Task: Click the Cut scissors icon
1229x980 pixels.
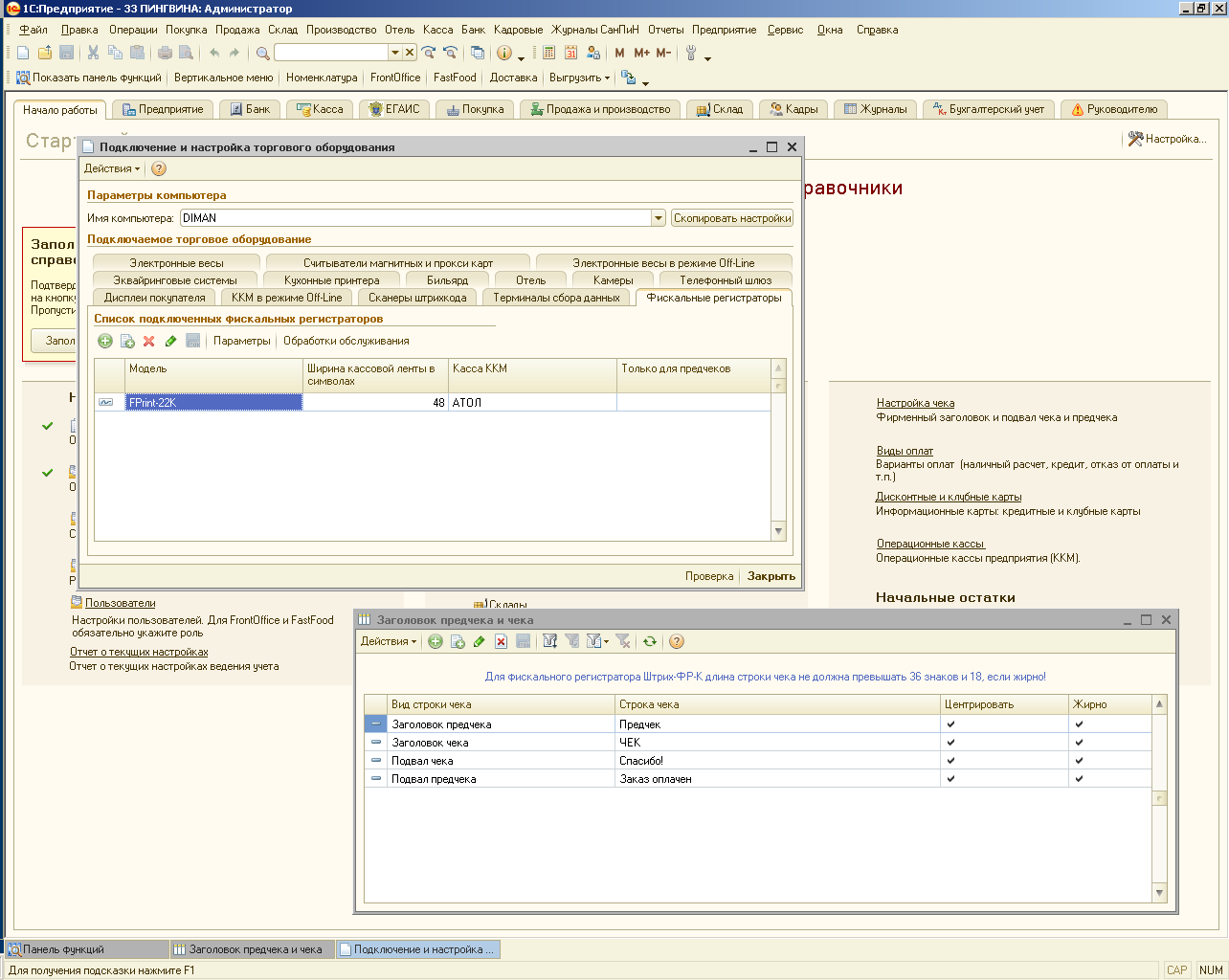Action: coord(93,53)
